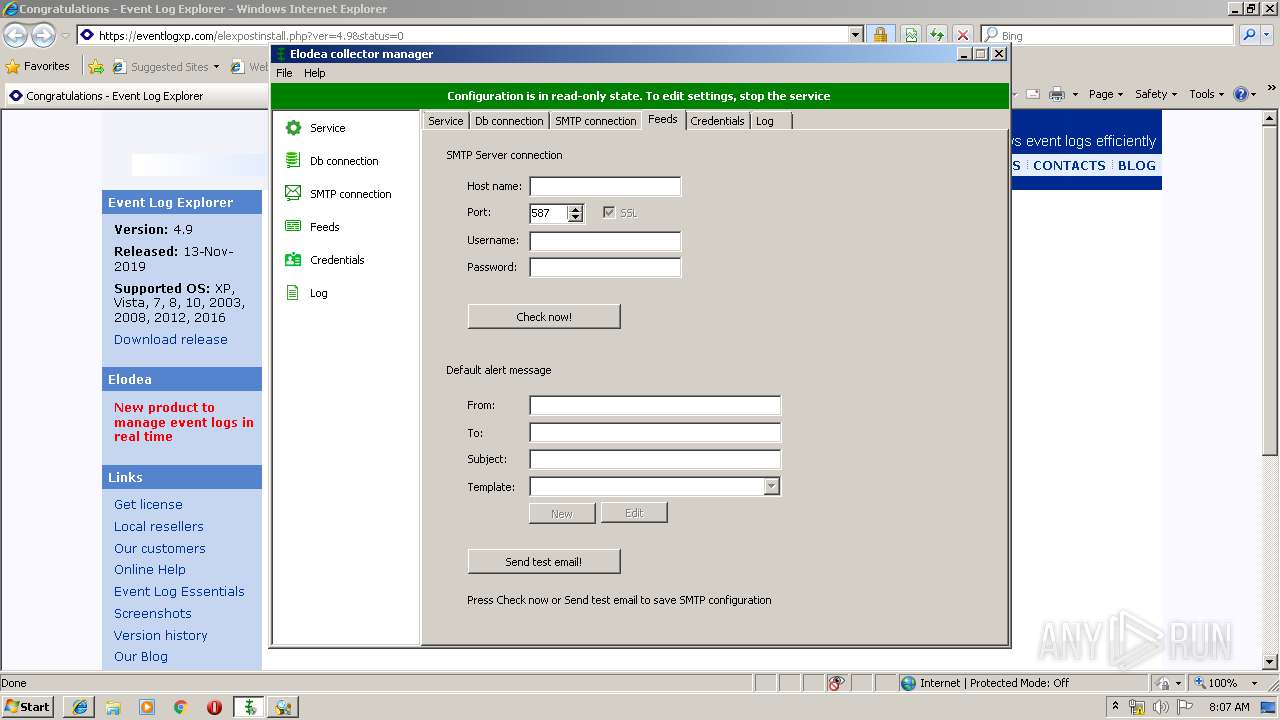Click the IE Forward navigation button
1280x720 pixels.
click(42, 36)
